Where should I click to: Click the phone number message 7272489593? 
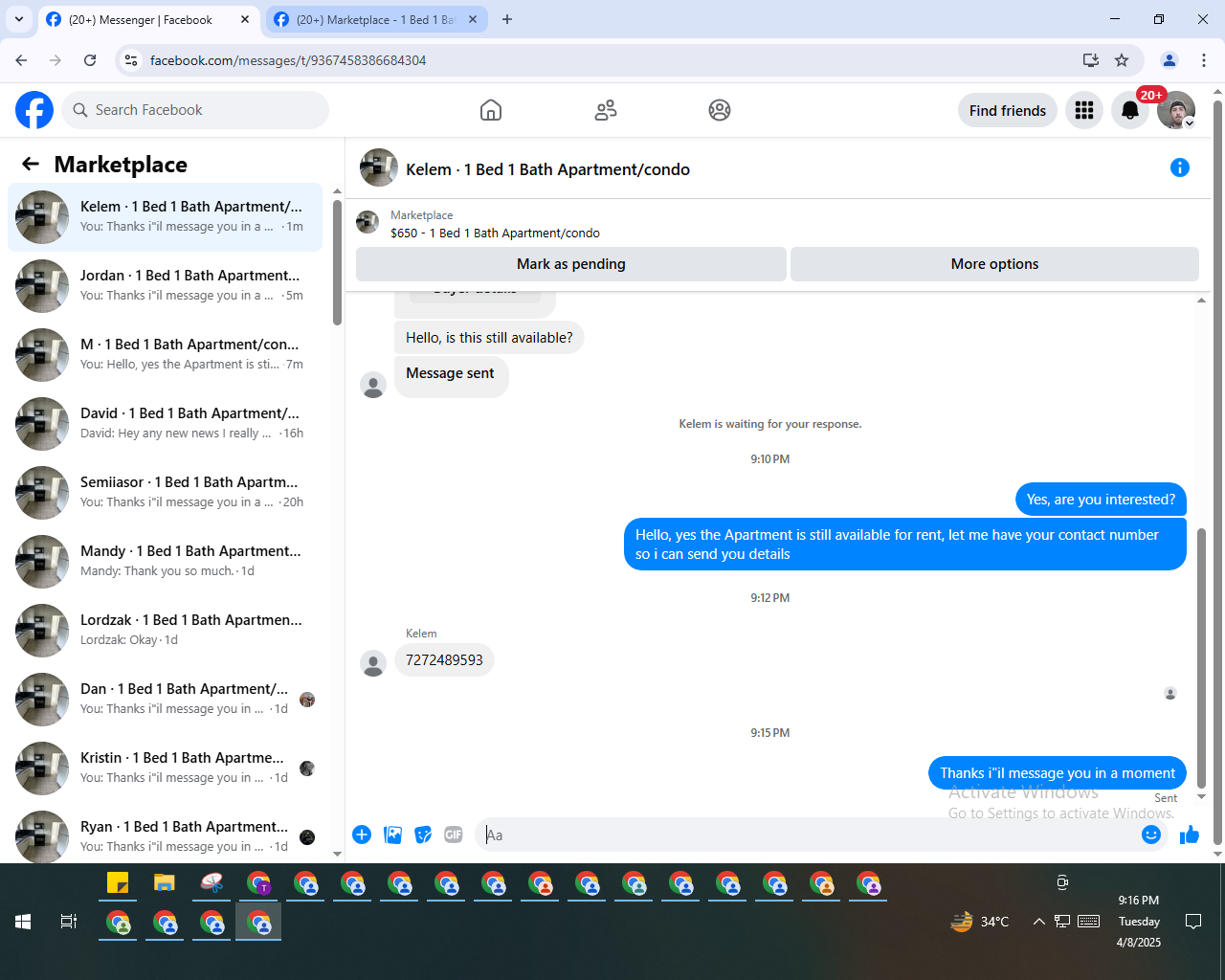click(x=444, y=660)
